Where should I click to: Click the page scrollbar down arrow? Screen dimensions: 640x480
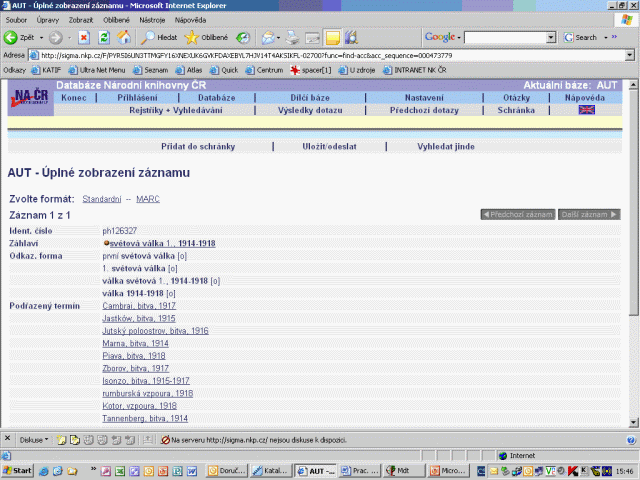point(633,422)
